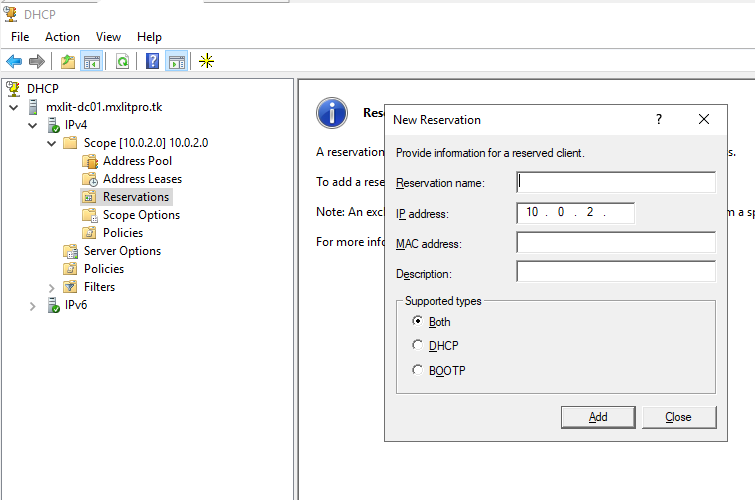Toggle Show/Hide Console Tree toolbar icon
The height and width of the screenshot is (500, 755).
(x=91, y=62)
